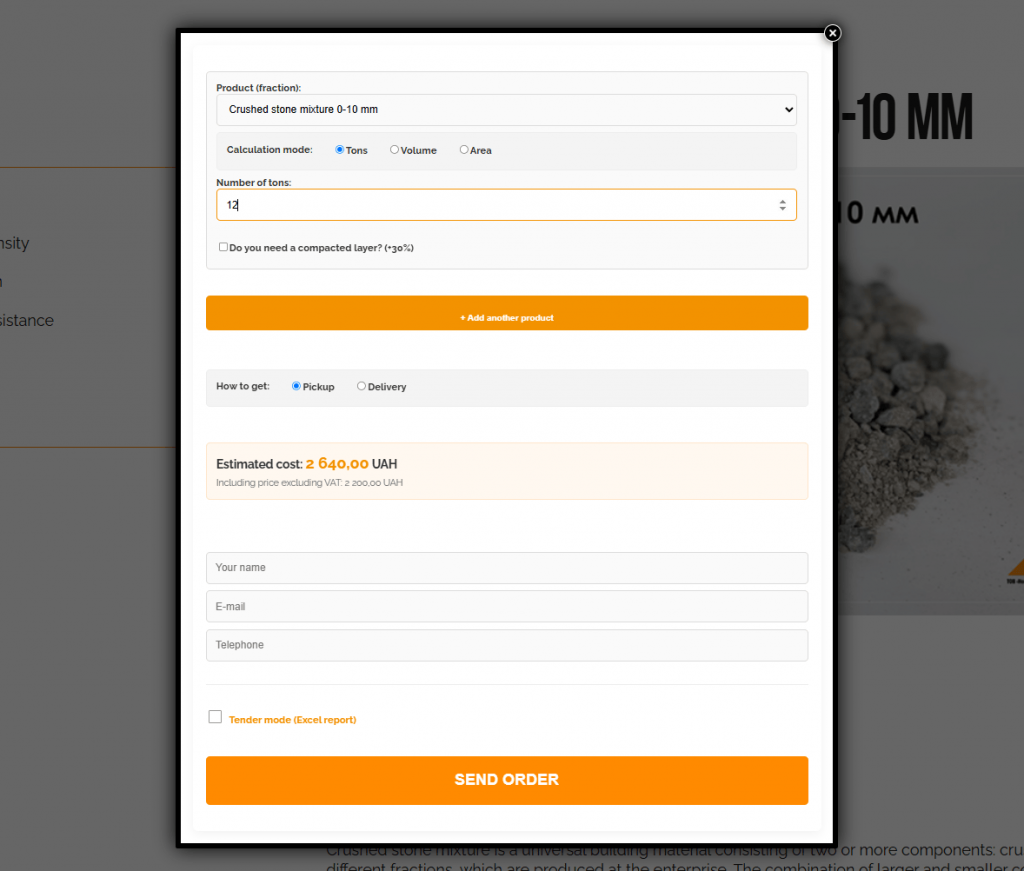Click the tons number spinner arrows
This screenshot has height=871, width=1024.
(782, 205)
